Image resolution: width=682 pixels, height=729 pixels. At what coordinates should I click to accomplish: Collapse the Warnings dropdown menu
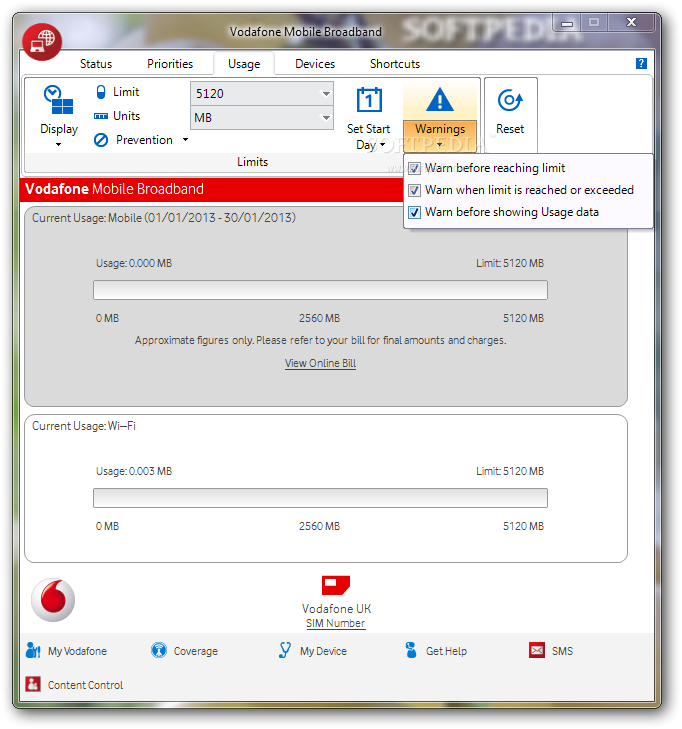click(x=440, y=135)
